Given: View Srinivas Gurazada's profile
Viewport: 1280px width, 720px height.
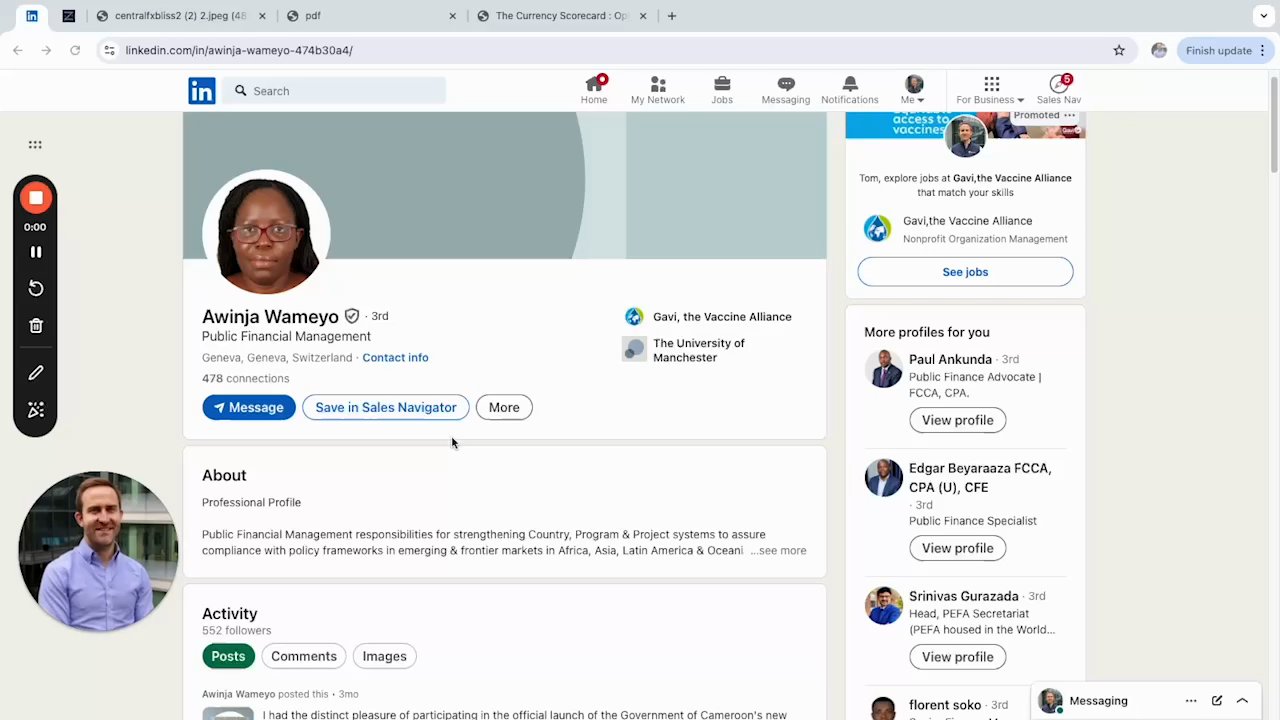Looking at the screenshot, I should 958,657.
